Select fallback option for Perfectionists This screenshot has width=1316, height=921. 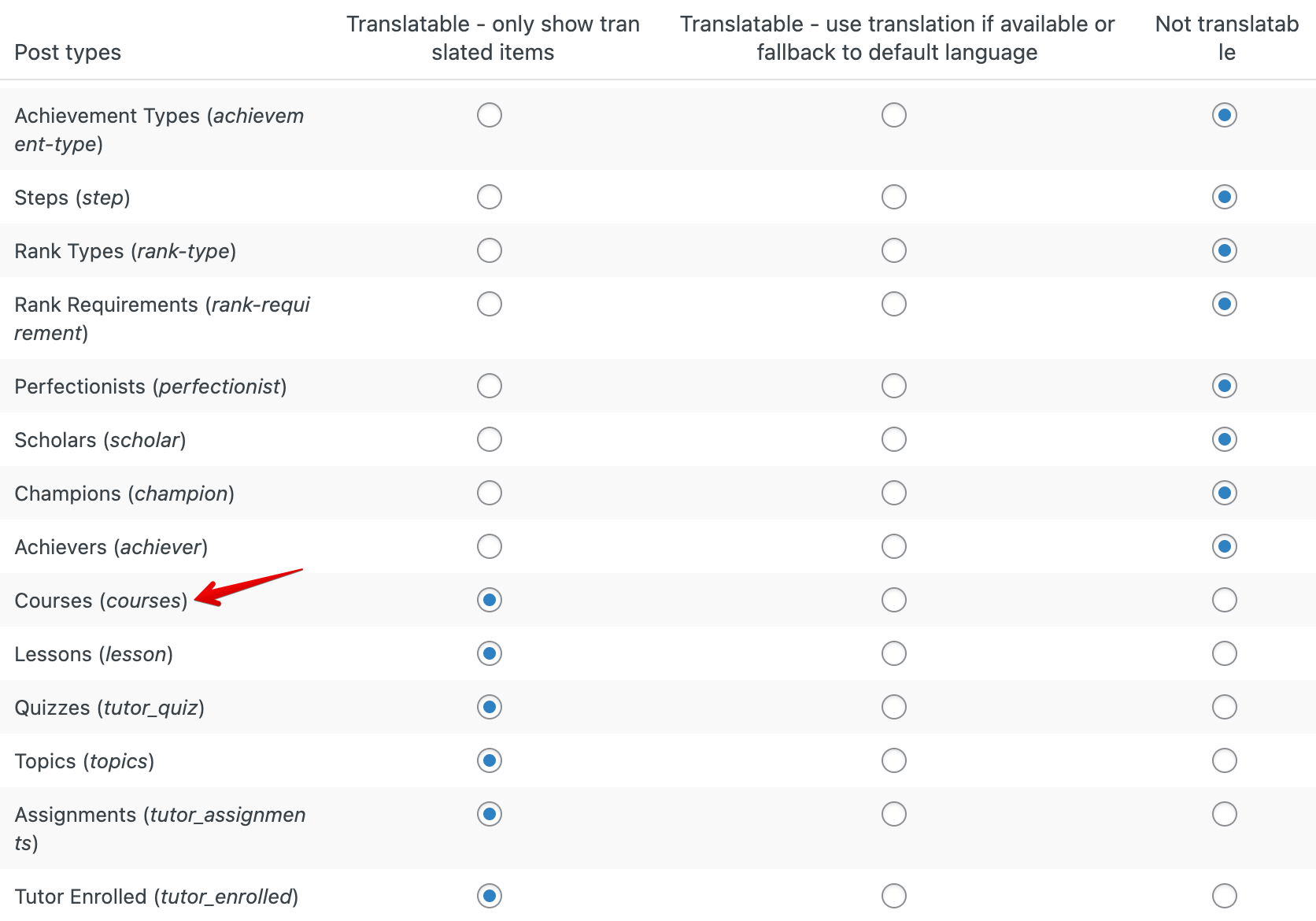(x=894, y=386)
